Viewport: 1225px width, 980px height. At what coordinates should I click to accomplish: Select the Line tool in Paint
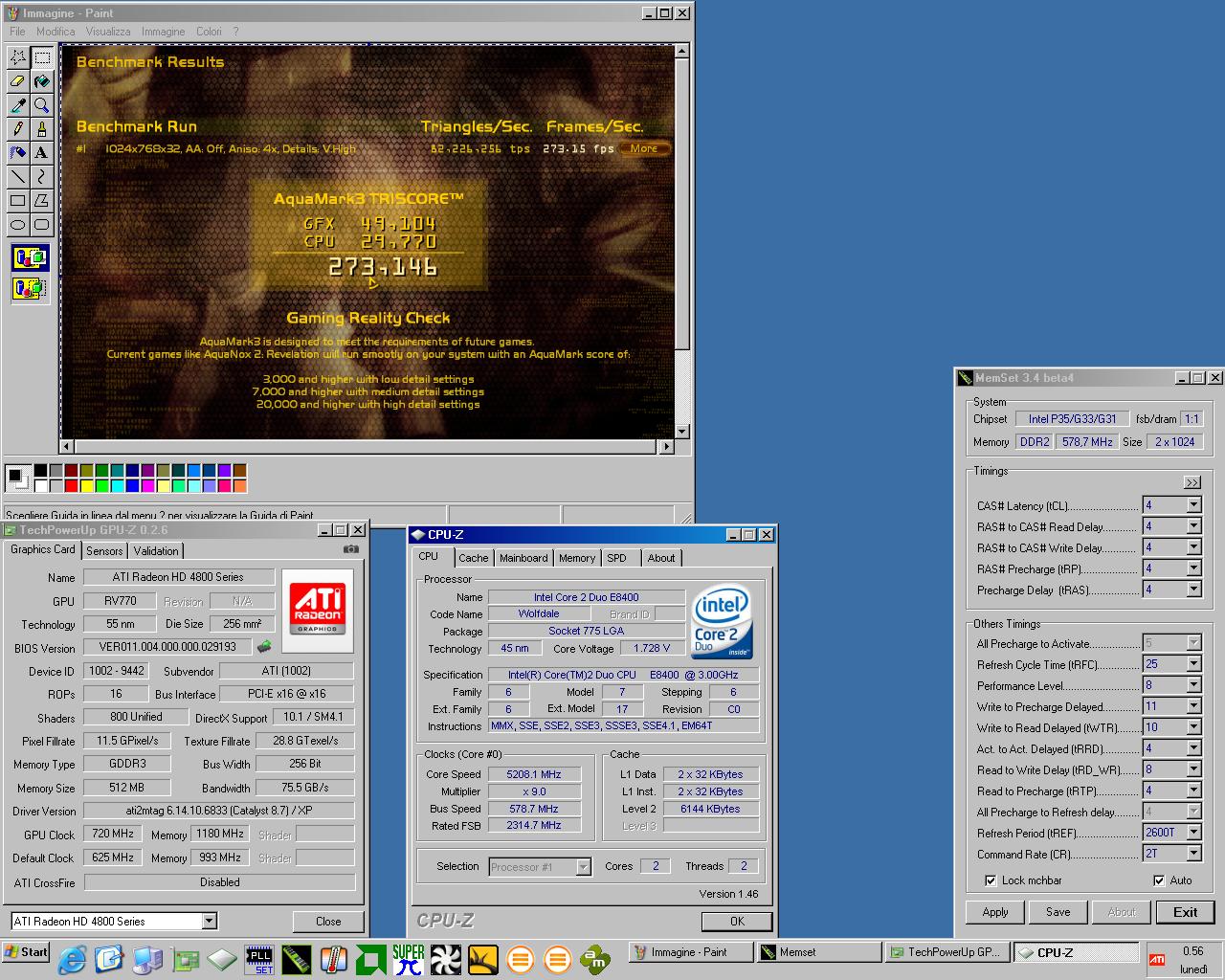[x=18, y=177]
